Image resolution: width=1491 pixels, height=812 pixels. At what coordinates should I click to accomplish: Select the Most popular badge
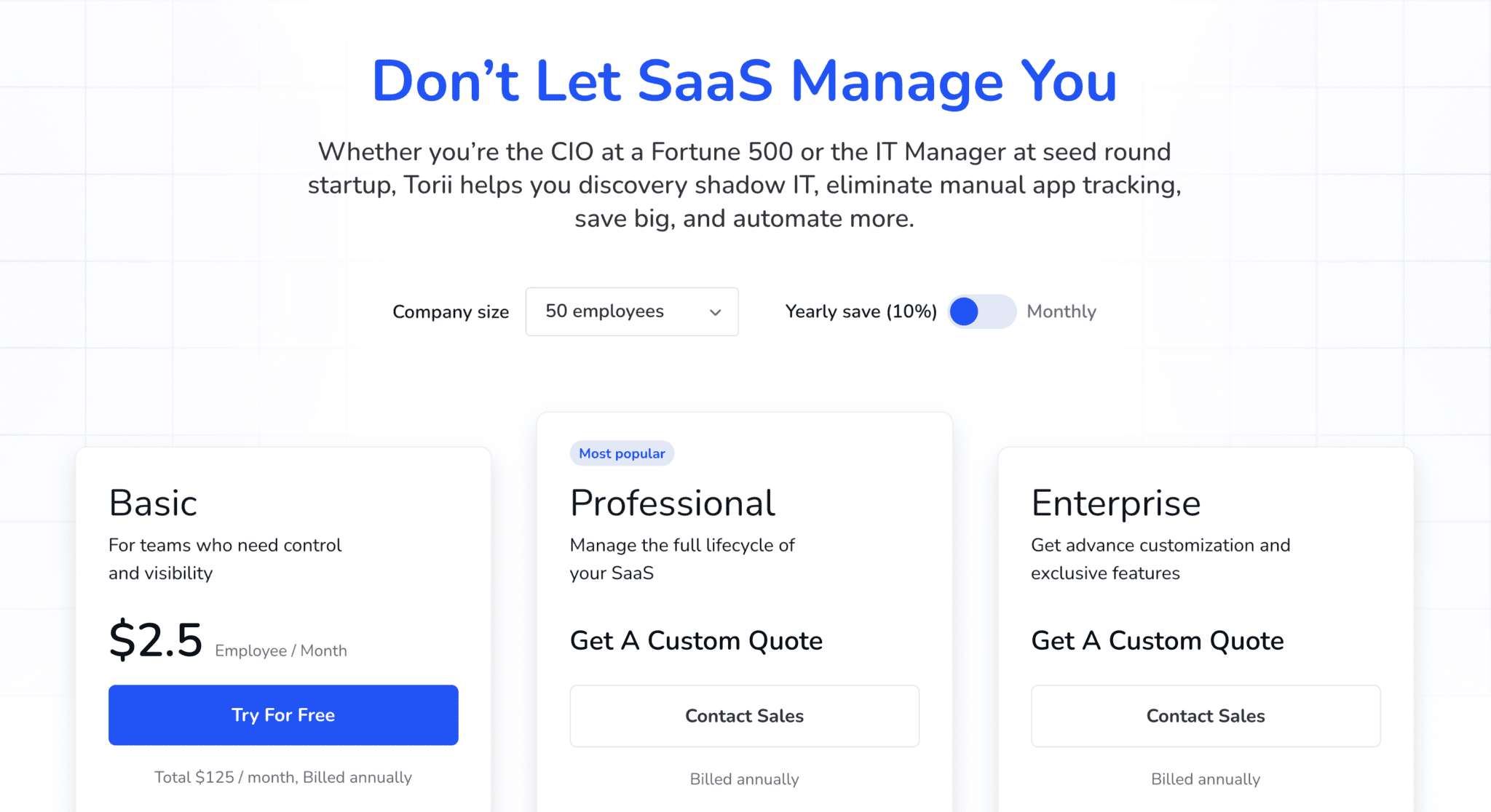pos(622,453)
